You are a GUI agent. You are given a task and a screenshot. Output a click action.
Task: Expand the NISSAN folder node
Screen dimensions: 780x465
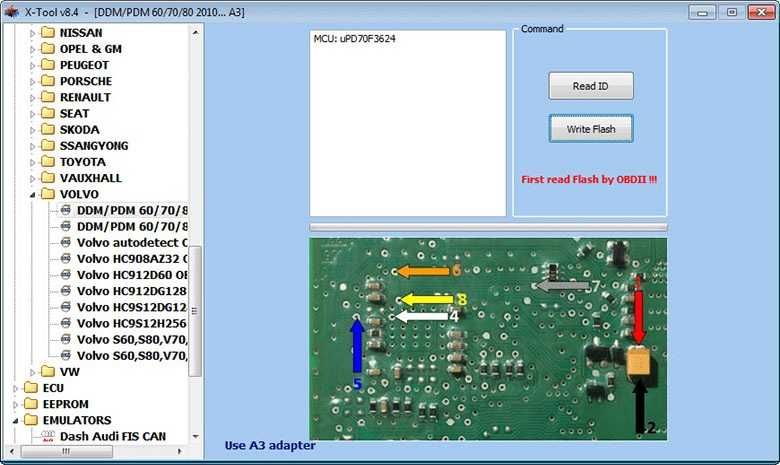pyautogui.click(x=32, y=33)
